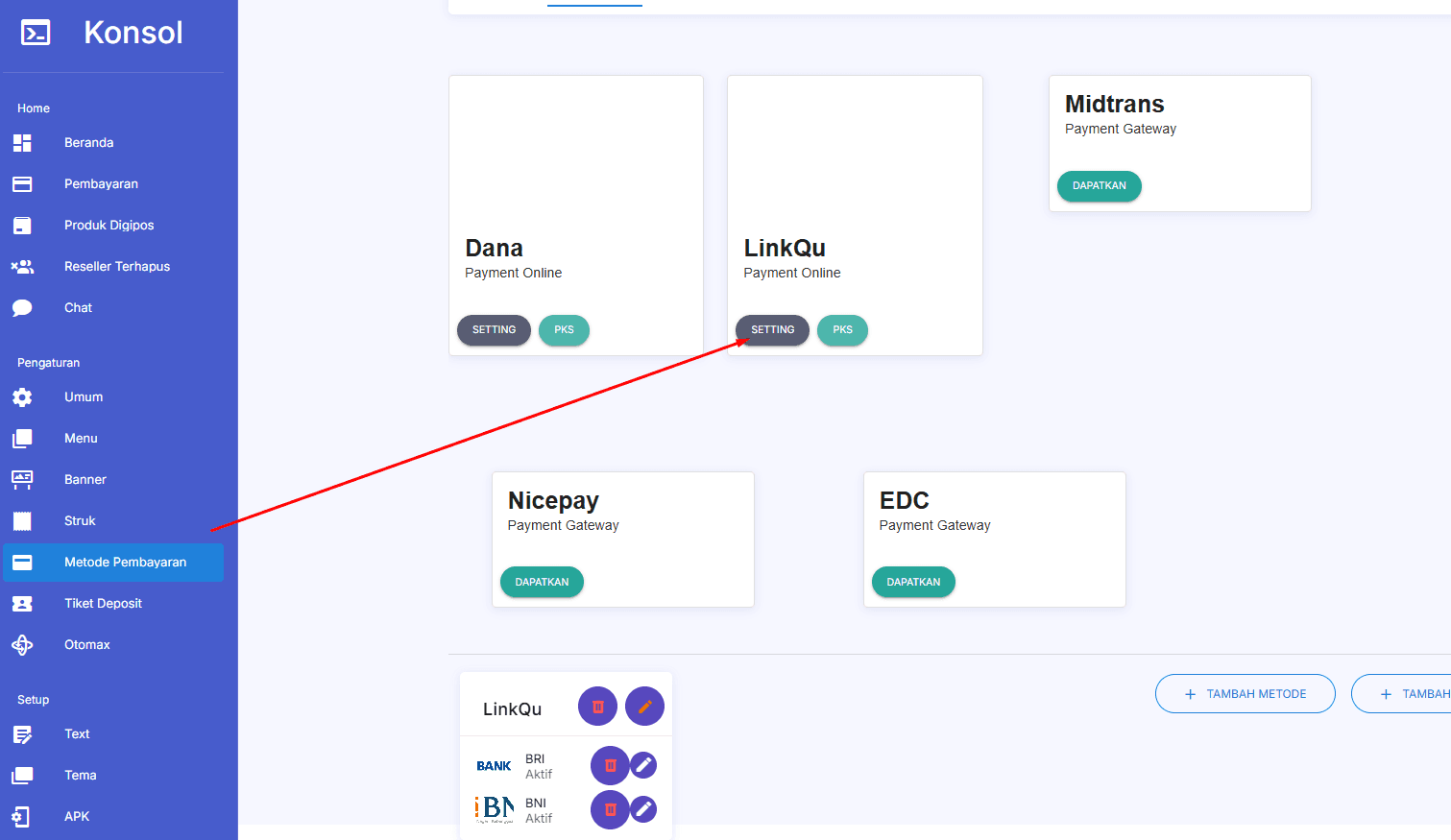Select Tiket Deposit in sidebar

tap(103, 604)
